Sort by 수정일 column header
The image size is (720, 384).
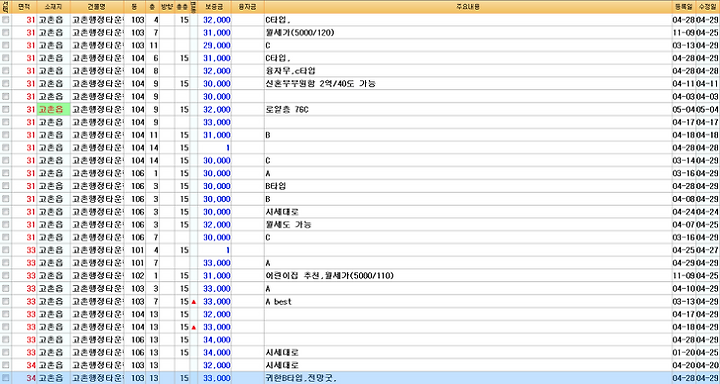tap(708, 7)
